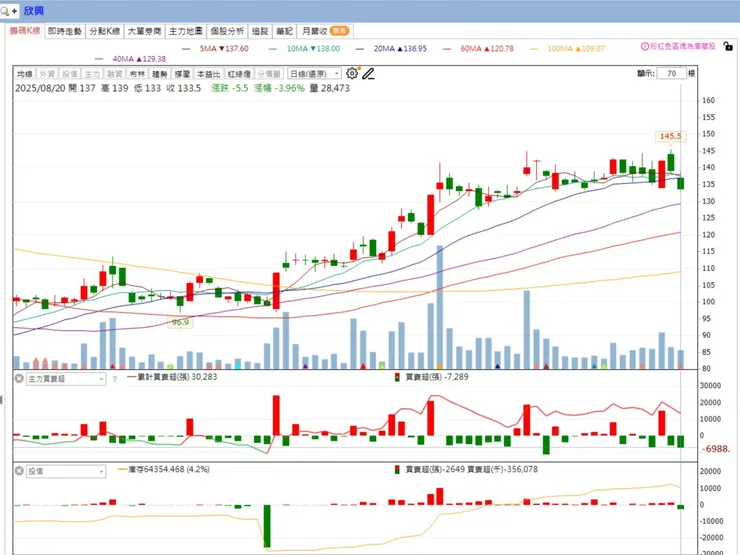
Task: Click the 40MA 129.38 legend entry
Action: point(131,59)
